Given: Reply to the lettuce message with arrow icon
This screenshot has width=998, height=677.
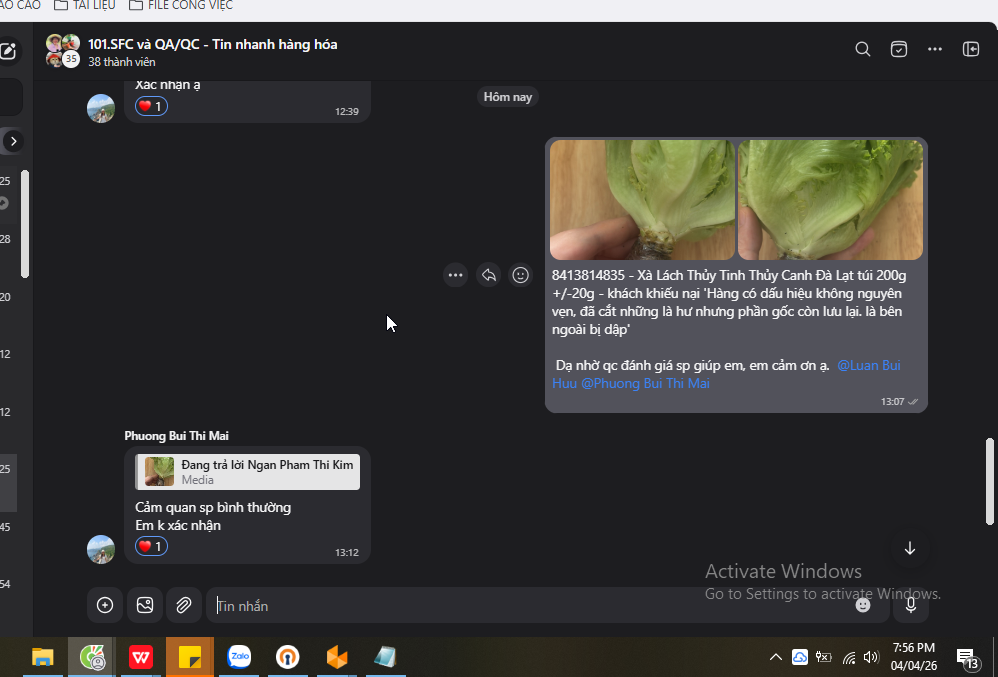Looking at the screenshot, I should 488,275.
